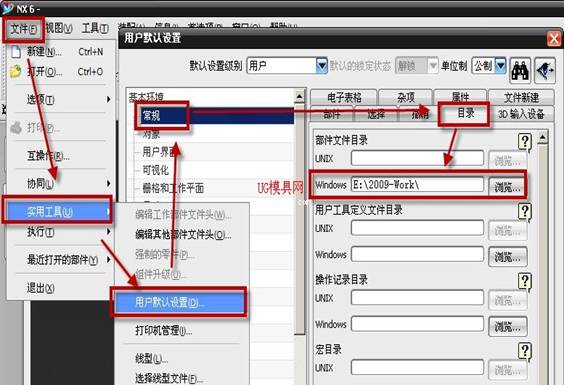Click help icon for 用户工具定义文件目录
564x385 pixels.
[x=525, y=211]
